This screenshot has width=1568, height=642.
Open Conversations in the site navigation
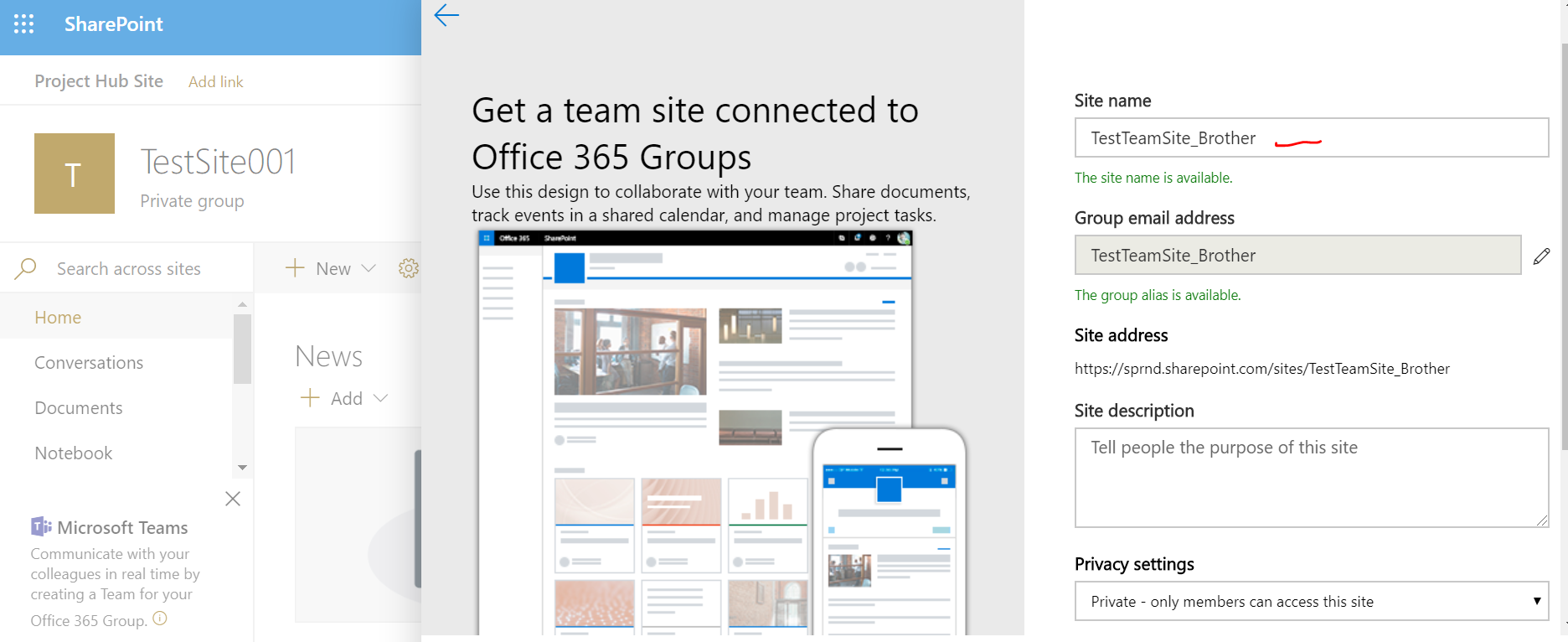89,363
